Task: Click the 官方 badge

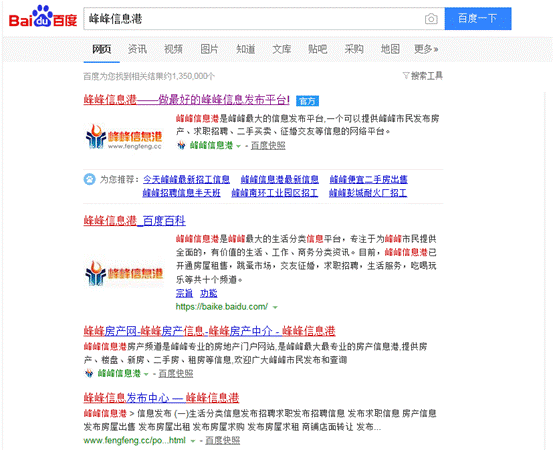Action: click(x=308, y=101)
